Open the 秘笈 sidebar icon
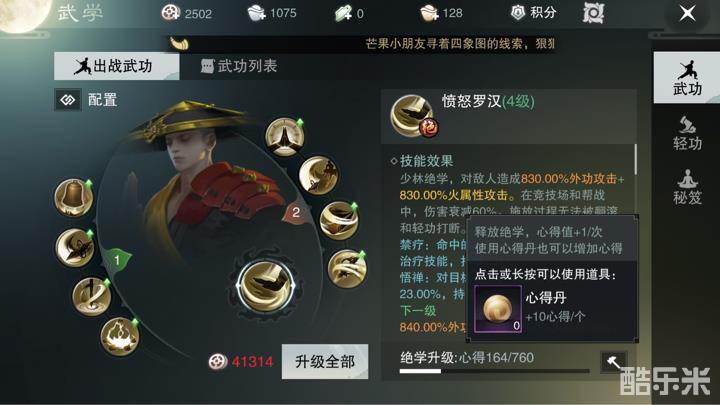This screenshot has width=720, height=405. (687, 187)
